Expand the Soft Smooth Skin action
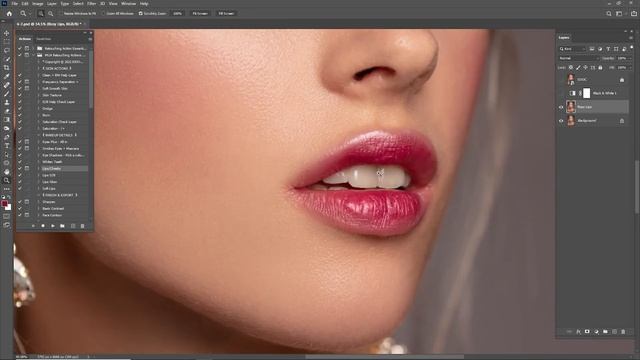Image resolution: width=640 pixels, height=360 pixels. pyautogui.click(x=39, y=89)
